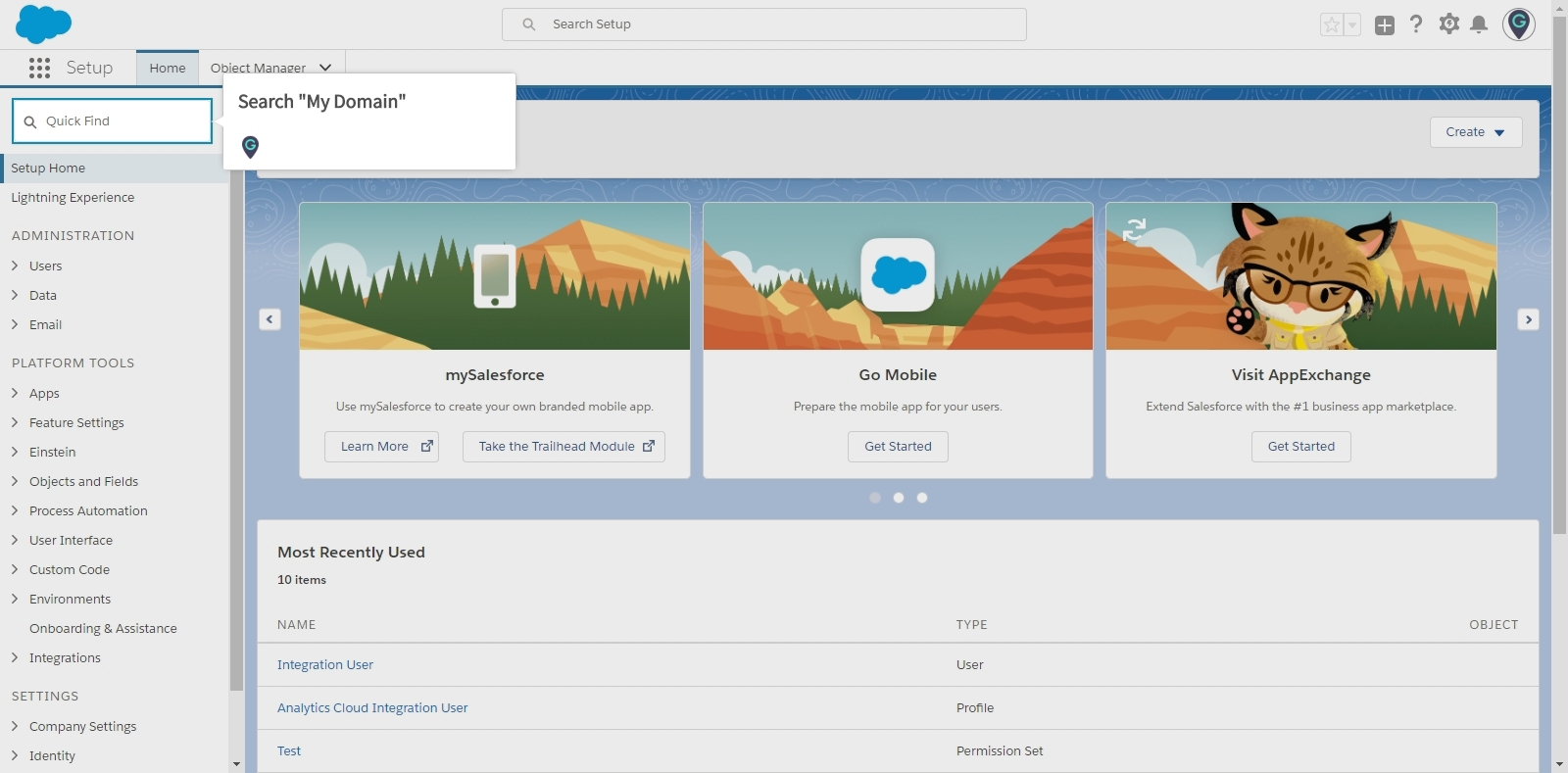Open the setup gear menu
This screenshot has width=1568, height=773.
(1449, 24)
